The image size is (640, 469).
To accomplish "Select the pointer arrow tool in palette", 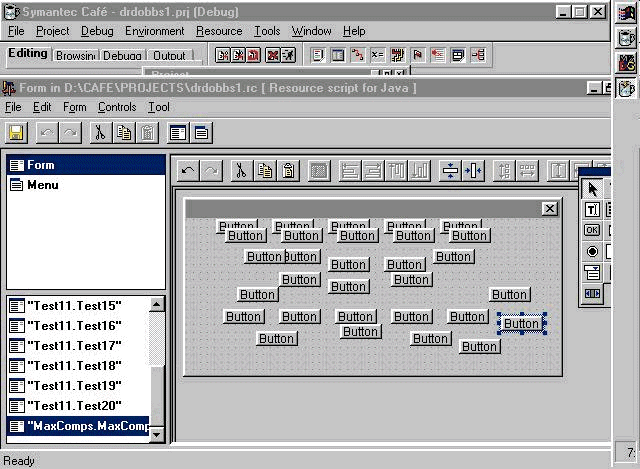I will 592,189.
